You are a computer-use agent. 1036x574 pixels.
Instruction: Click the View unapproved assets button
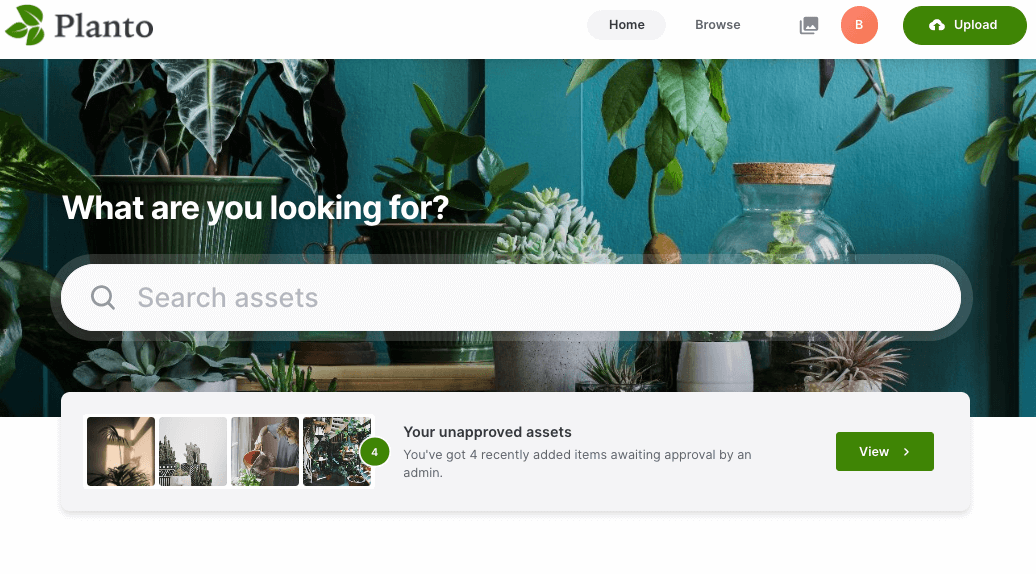click(885, 452)
